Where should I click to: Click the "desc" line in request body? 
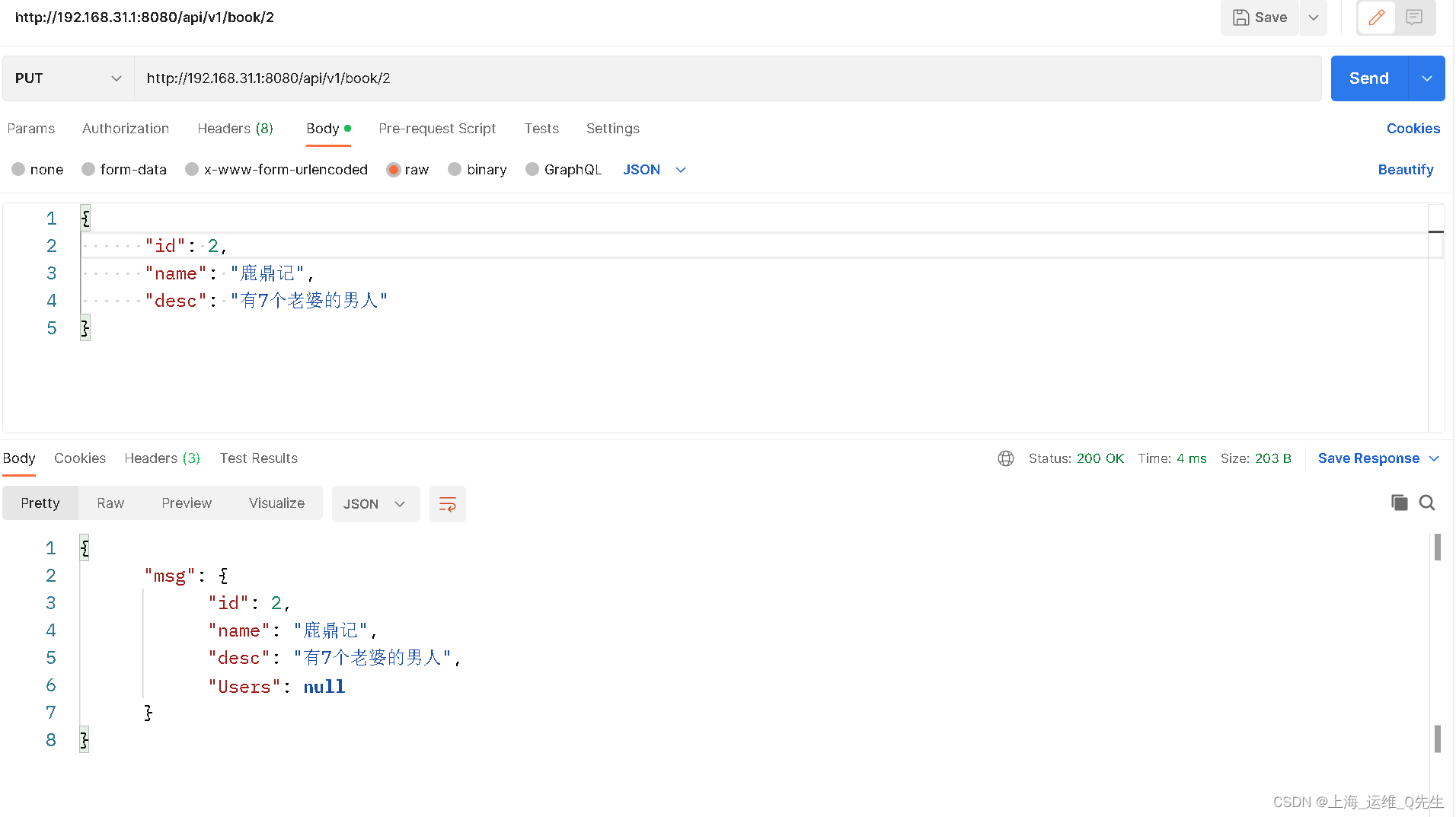267,301
